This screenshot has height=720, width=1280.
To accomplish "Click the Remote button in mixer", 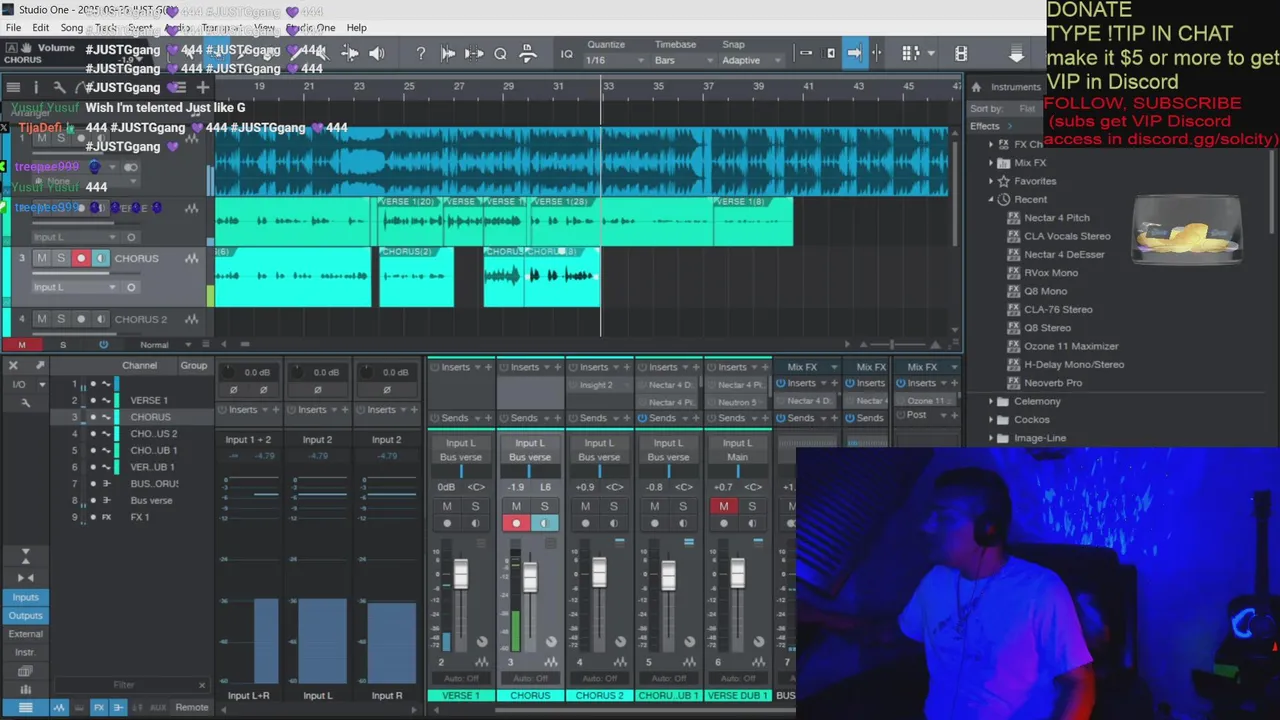I will tap(192, 707).
